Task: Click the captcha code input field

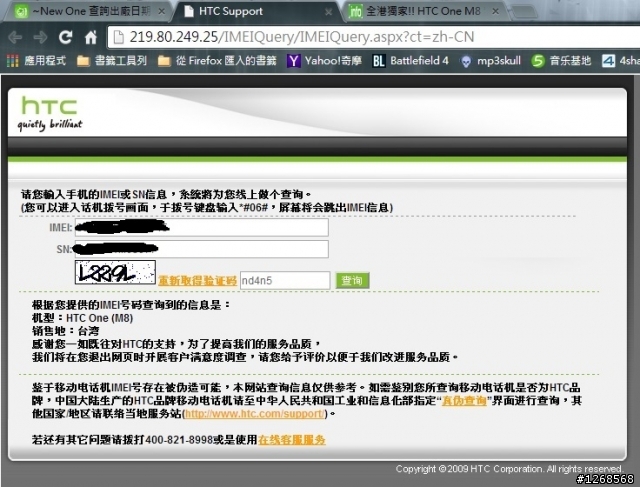Action: tap(285, 280)
